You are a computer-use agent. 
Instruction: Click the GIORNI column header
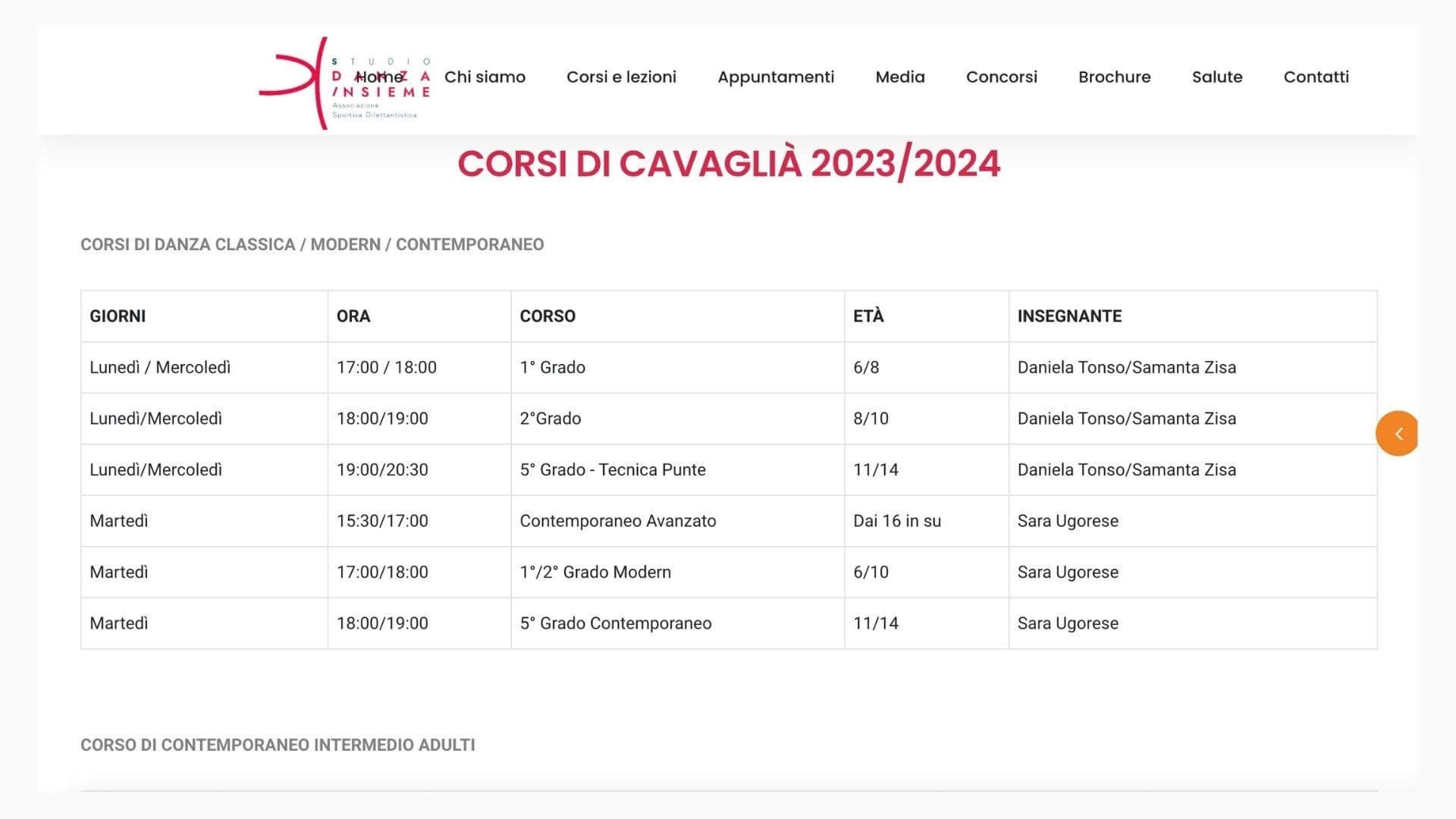click(118, 316)
